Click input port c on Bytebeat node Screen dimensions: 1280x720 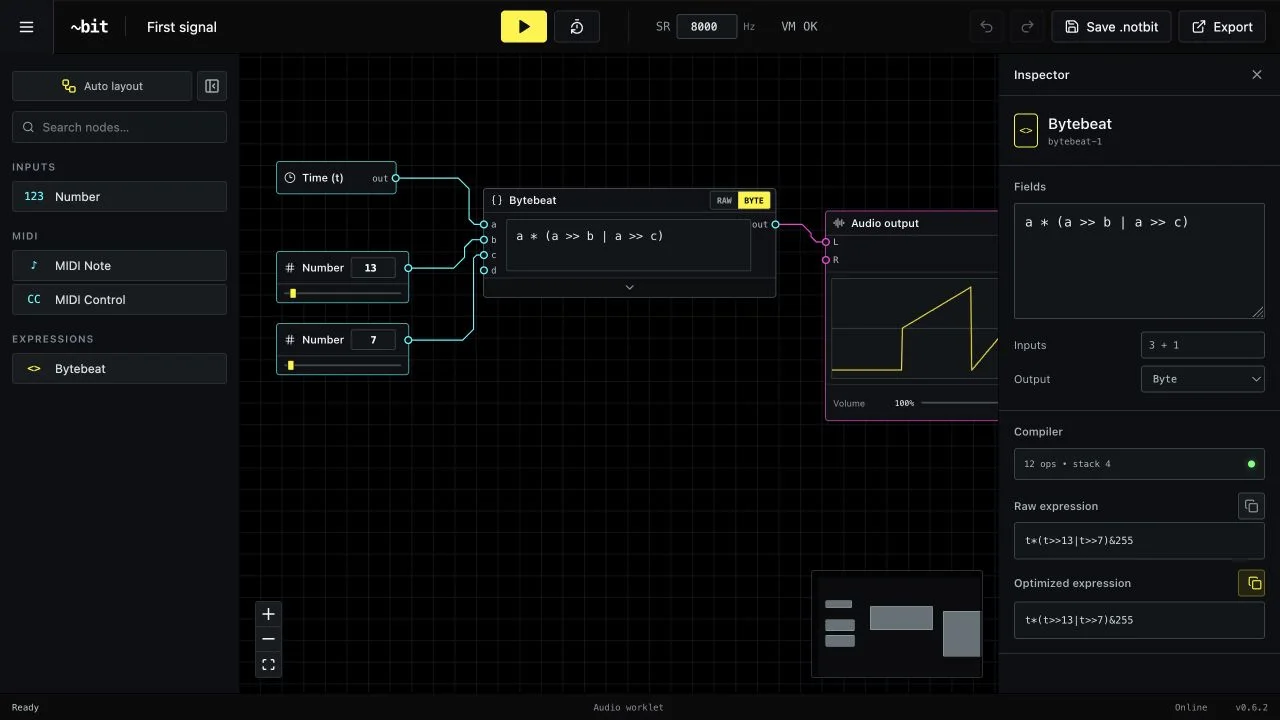coord(483,255)
